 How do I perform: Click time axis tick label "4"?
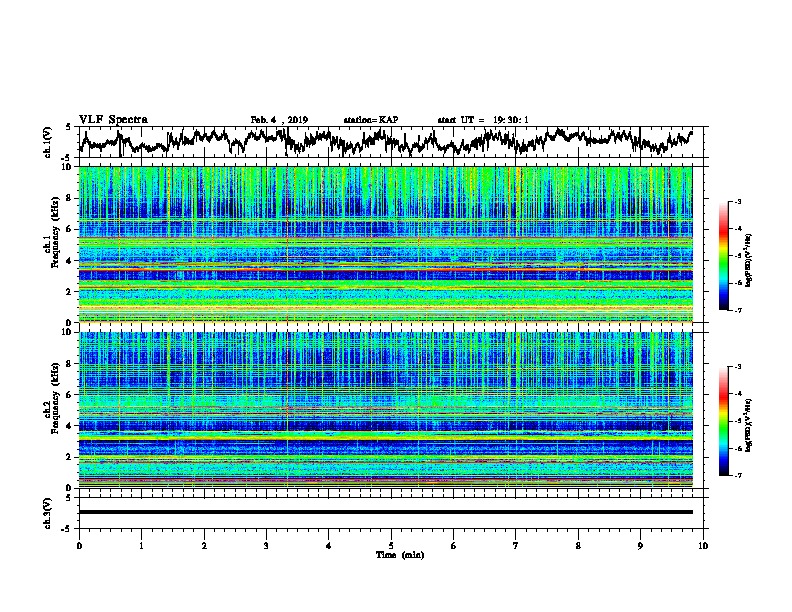(x=329, y=546)
